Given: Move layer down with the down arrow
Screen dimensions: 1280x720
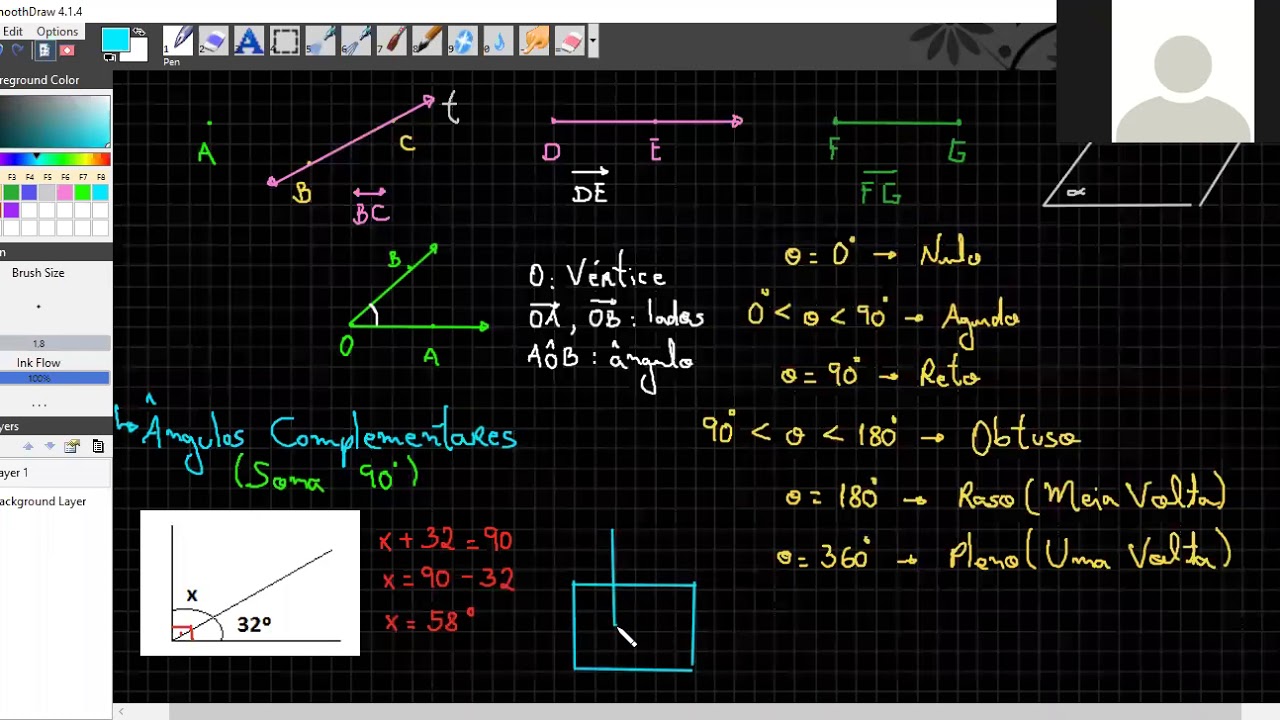Looking at the screenshot, I should (x=50, y=446).
